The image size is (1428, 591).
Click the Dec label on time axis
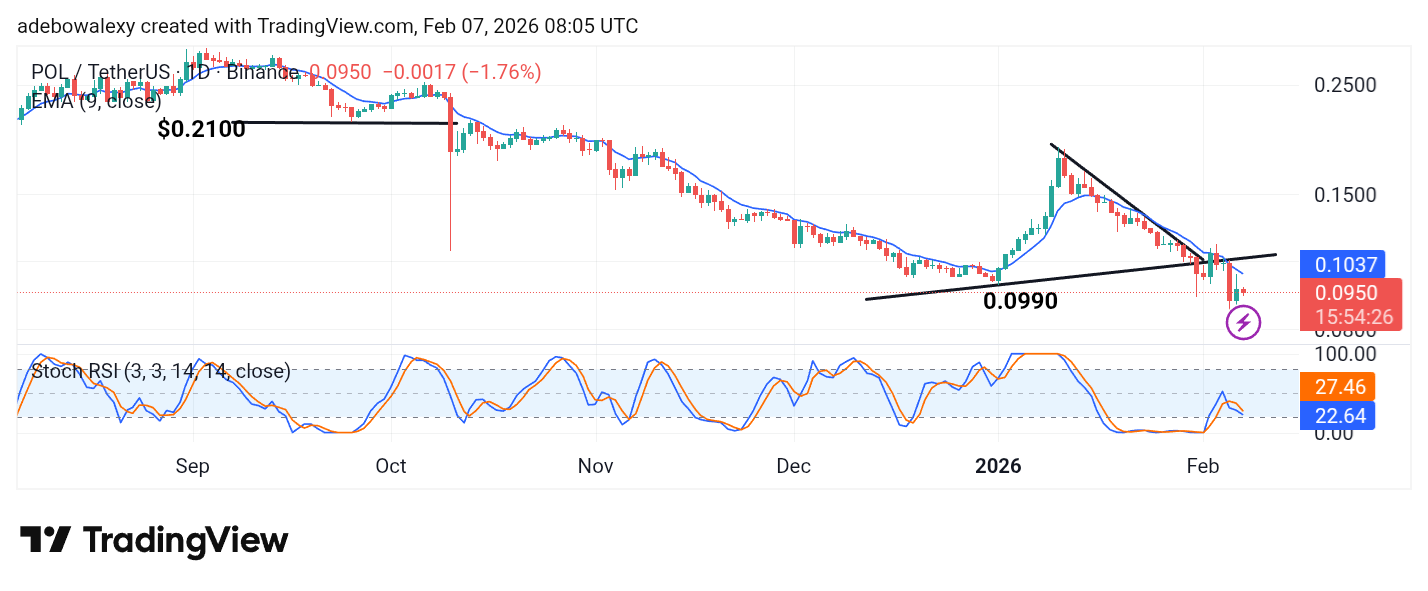[794, 467]
